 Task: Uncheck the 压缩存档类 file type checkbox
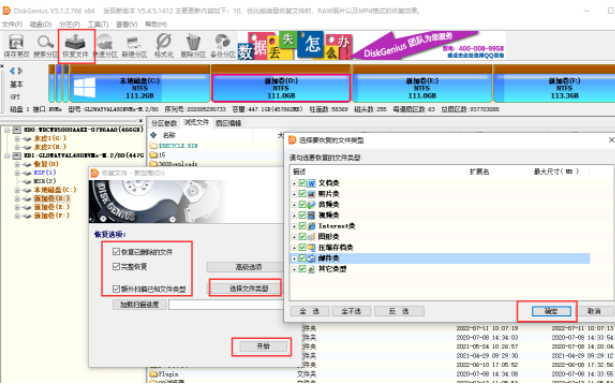click(x=302, y=247)
